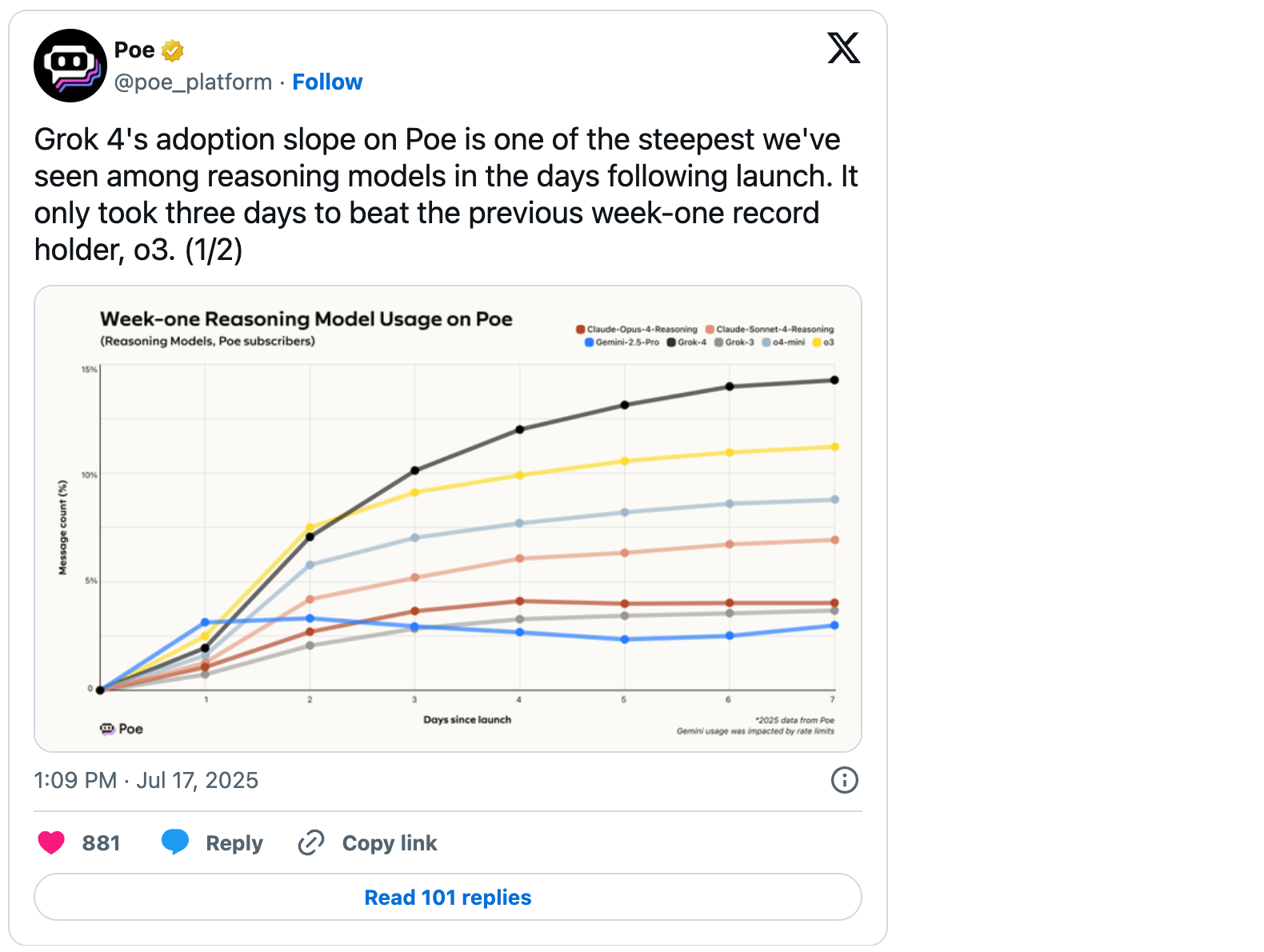Click the Poe profile avatar
This screenshot has width=1264, height=952.
[x=70, y=66]
